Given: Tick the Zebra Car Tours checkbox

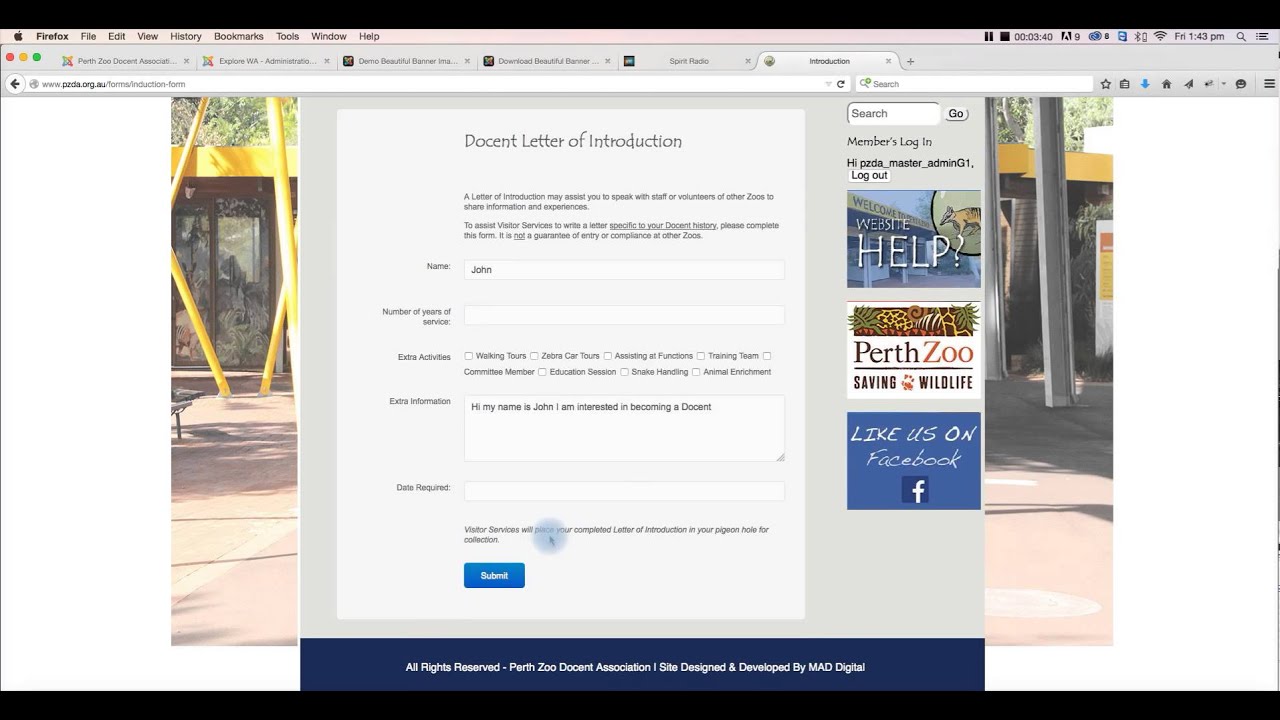Looking at the screenshot, I should click(534, 356).
